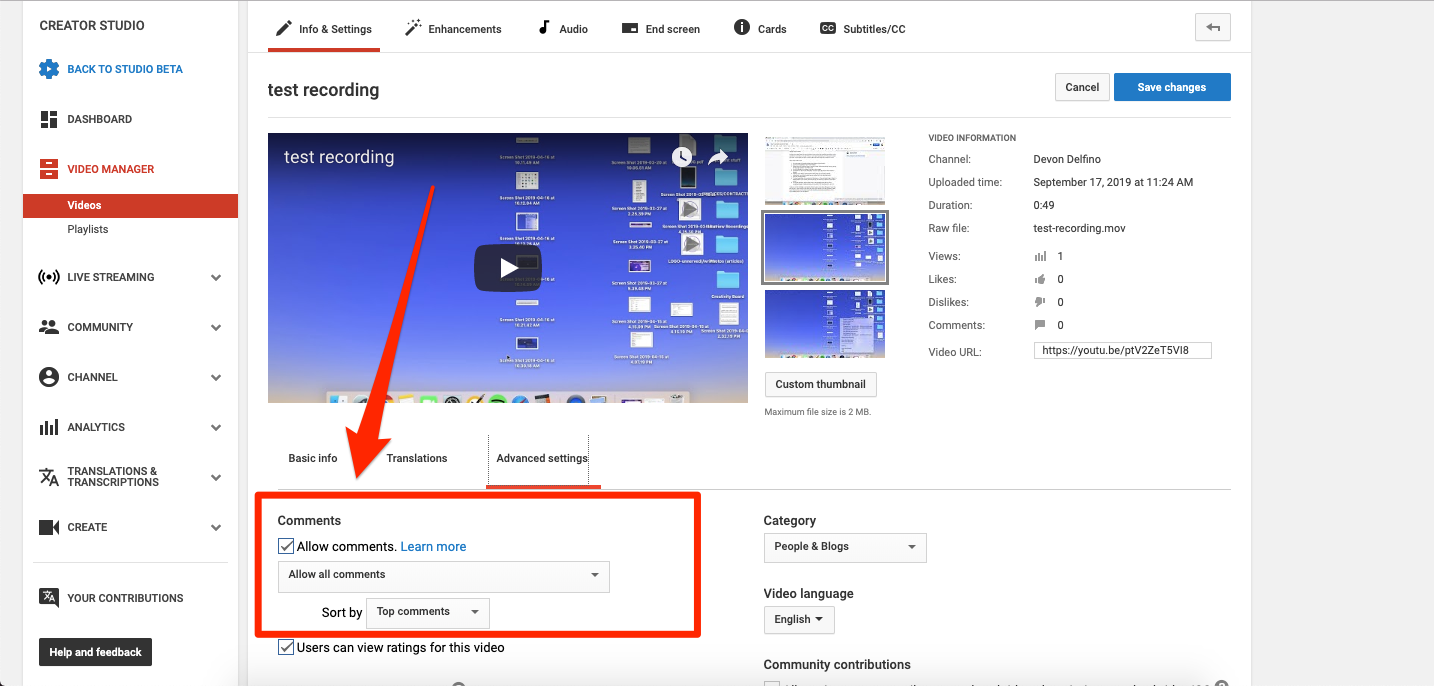The image size is (1434, 686).
Task: Select the third thumbnail option
Action: (825, 324)
